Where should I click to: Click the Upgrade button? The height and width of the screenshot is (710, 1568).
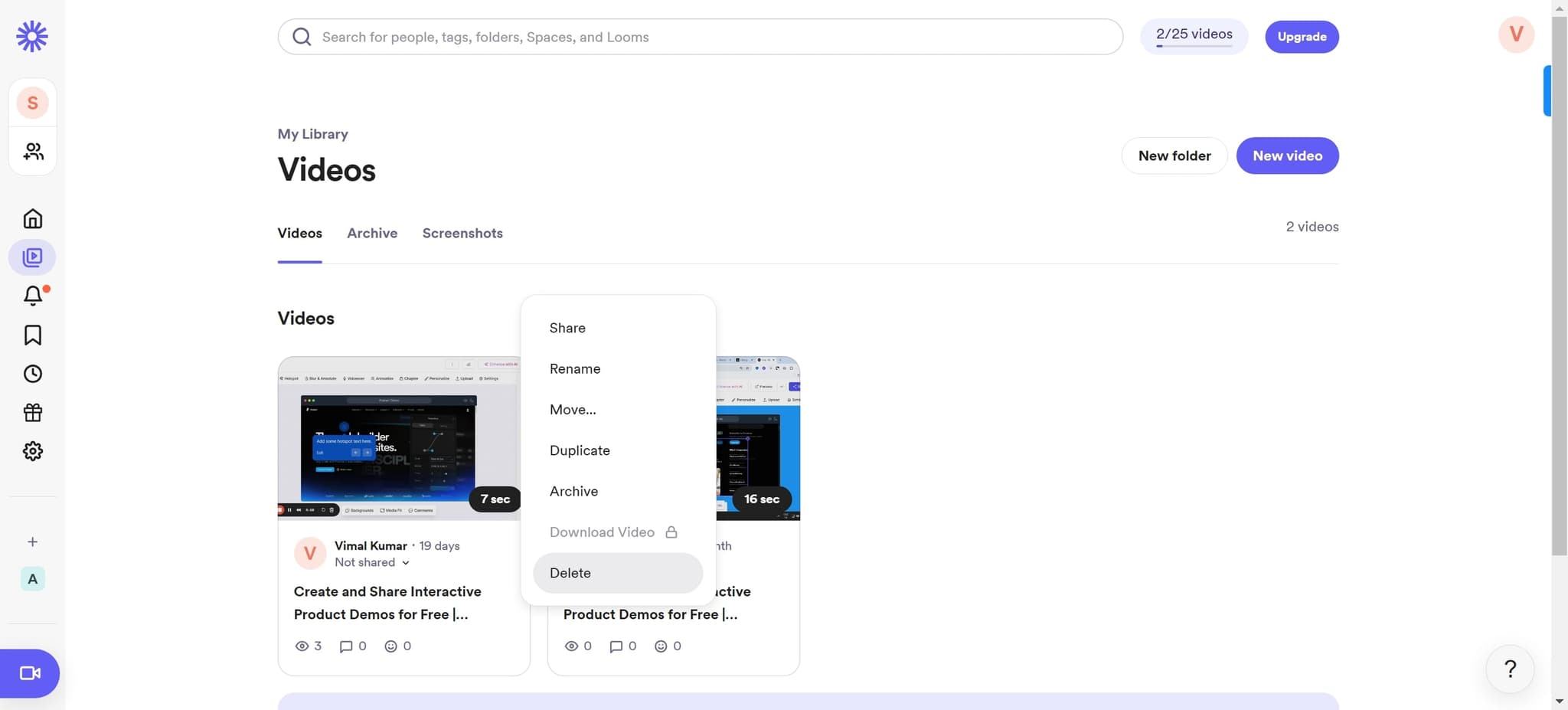point(1302,37)
